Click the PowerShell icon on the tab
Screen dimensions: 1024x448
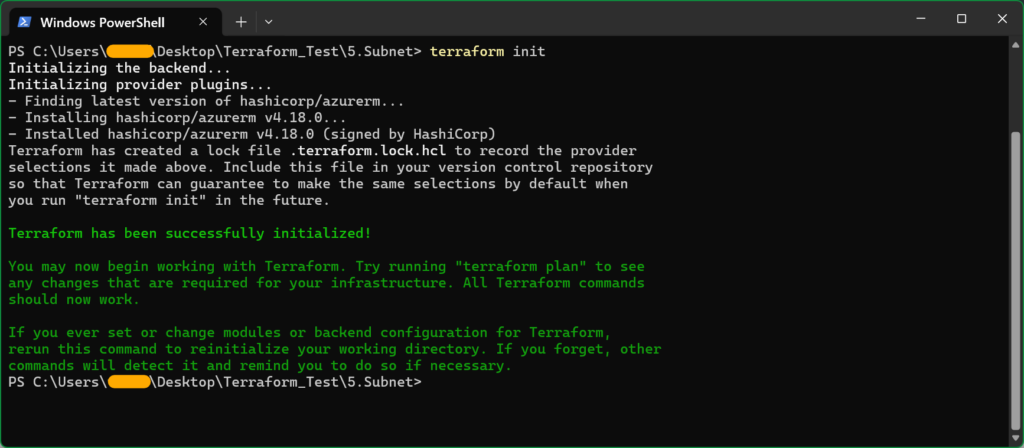coord(24,22)
